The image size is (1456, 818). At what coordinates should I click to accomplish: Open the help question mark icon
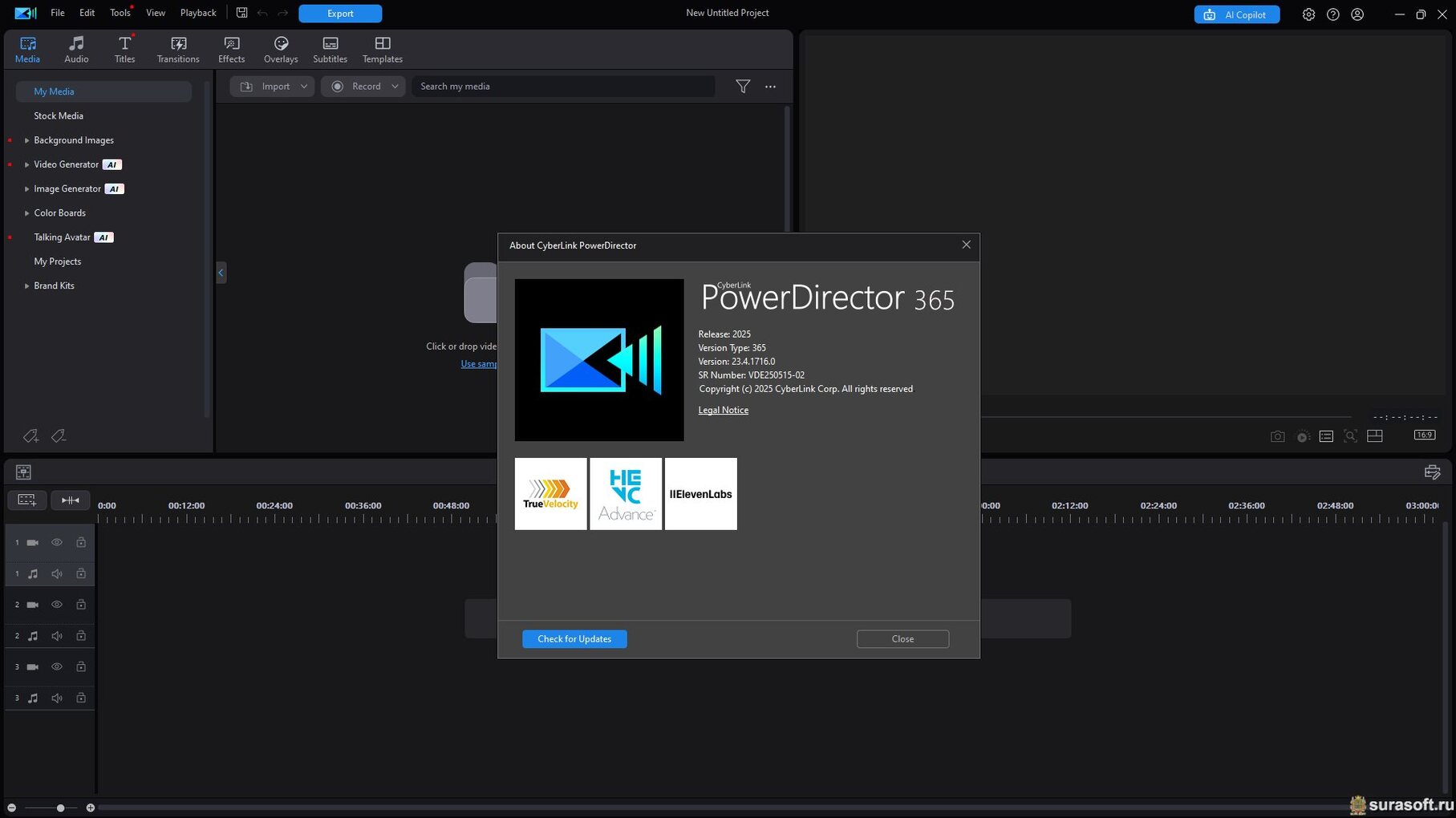click(x=1332, y=14)
